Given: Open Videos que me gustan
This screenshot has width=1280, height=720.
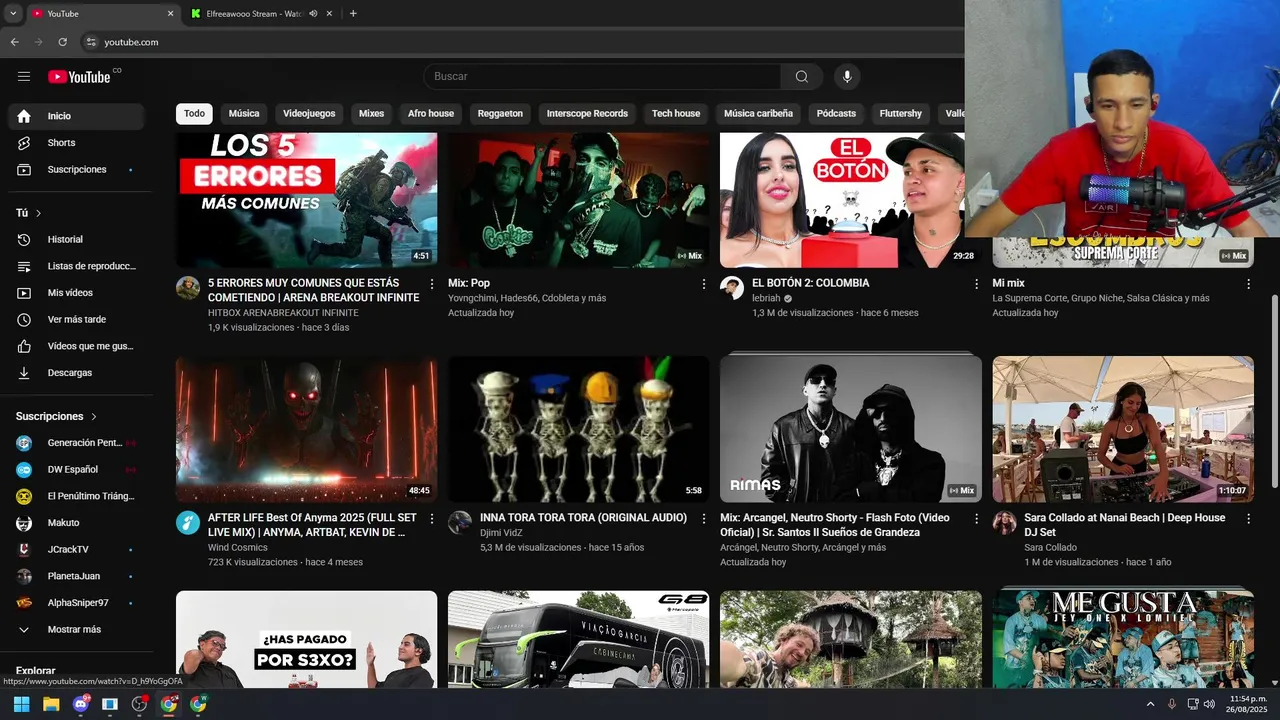Looking at the screenshot, I should 76,346.
